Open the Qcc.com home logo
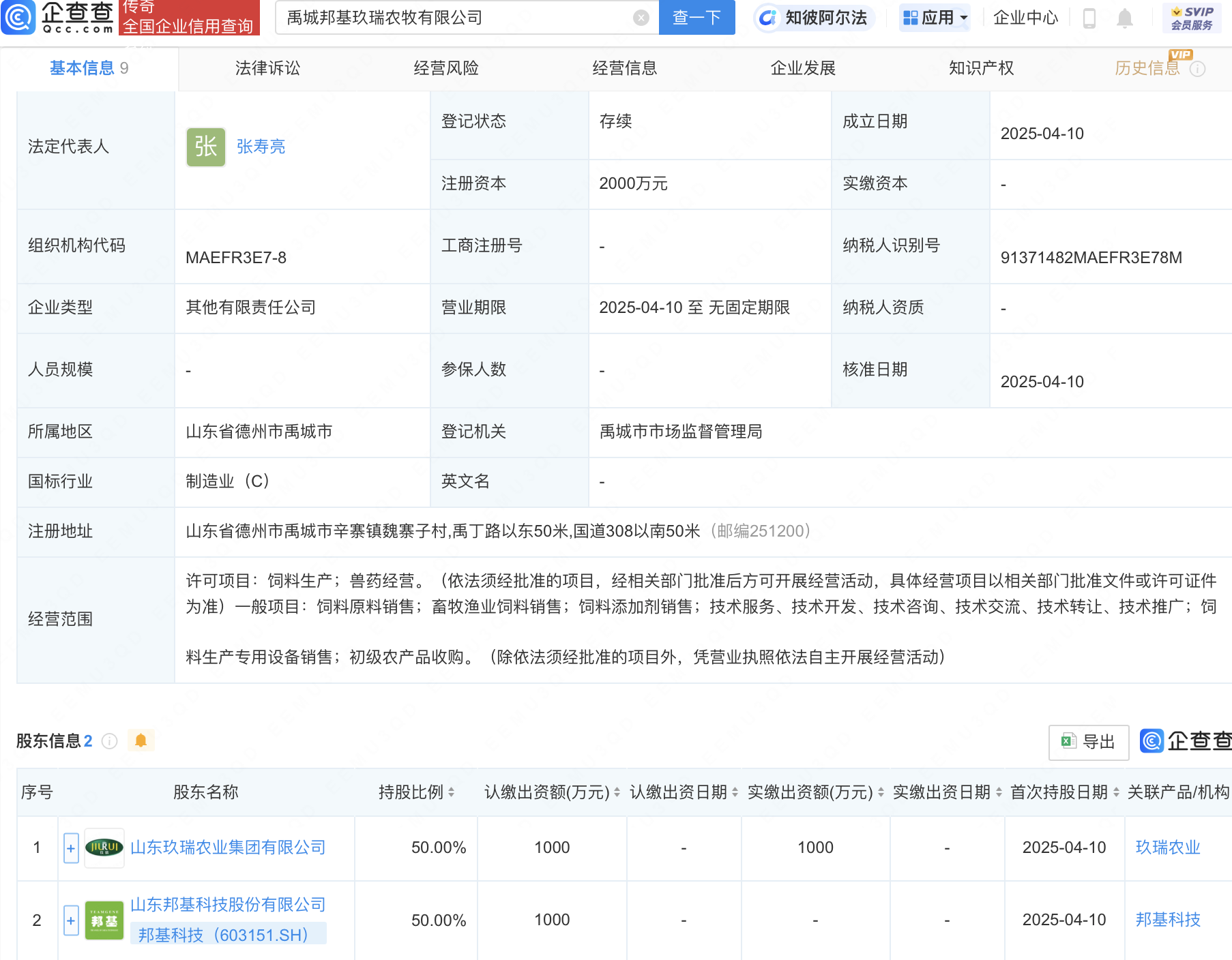This screenshot has width=1232, height=960. tap(58, 17)
